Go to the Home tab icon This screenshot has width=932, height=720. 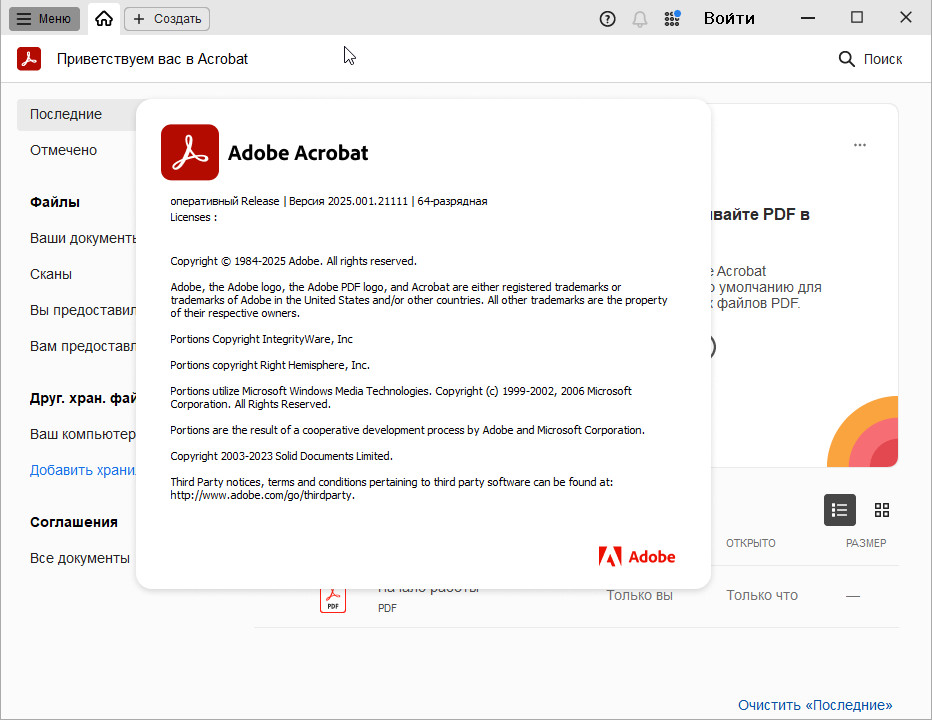tap(104, 18)
